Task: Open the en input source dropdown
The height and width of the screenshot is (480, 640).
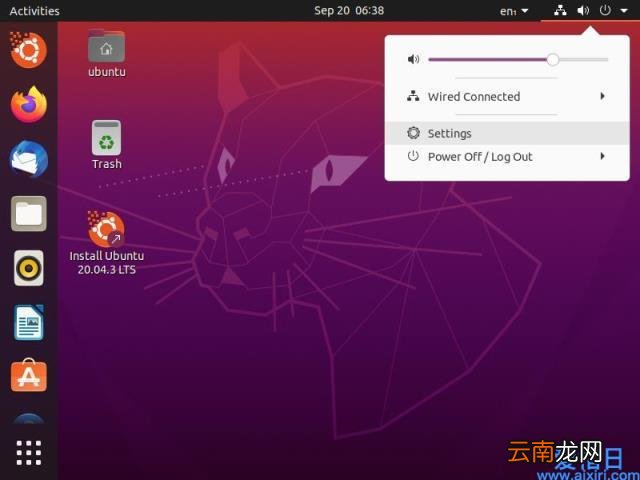Action: [x=514, y=11]
